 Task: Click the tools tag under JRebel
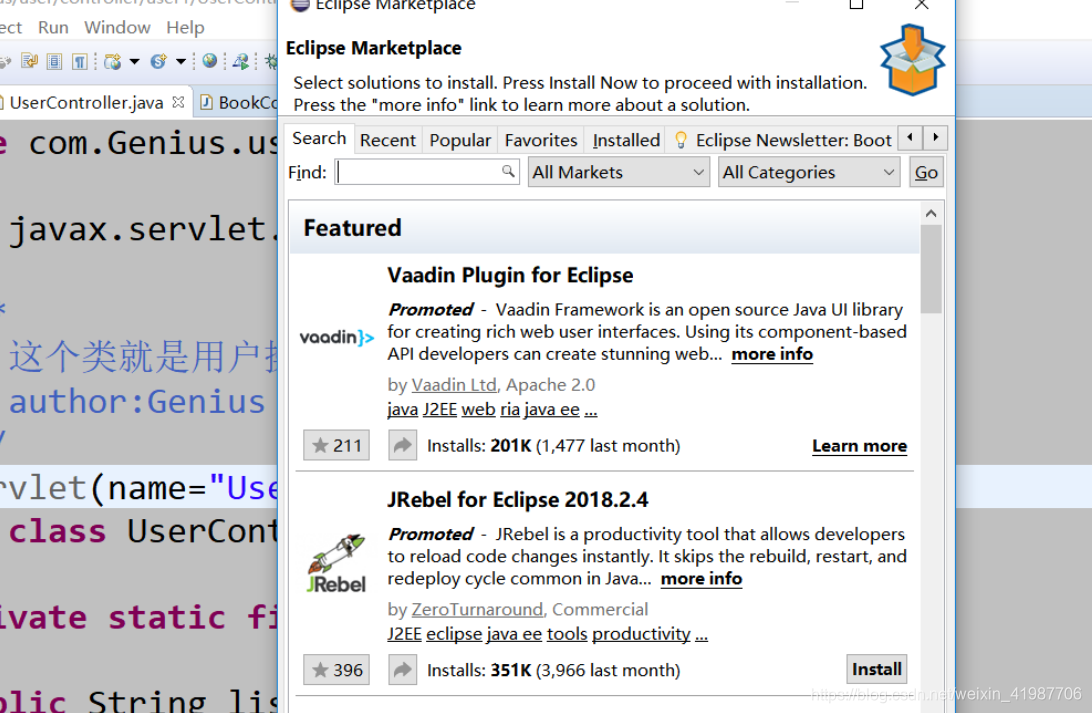[567, 634]
